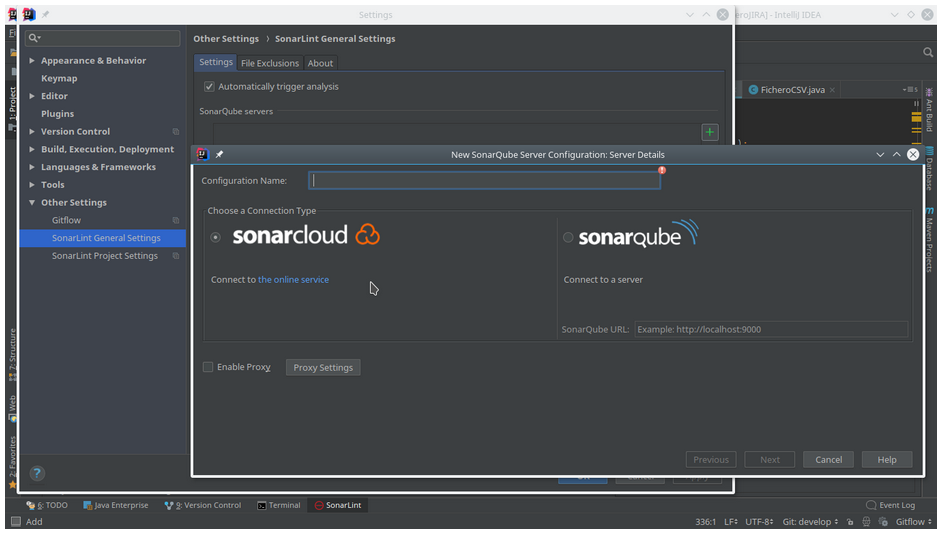Open the SonarLint tool window

click(338, 505)
